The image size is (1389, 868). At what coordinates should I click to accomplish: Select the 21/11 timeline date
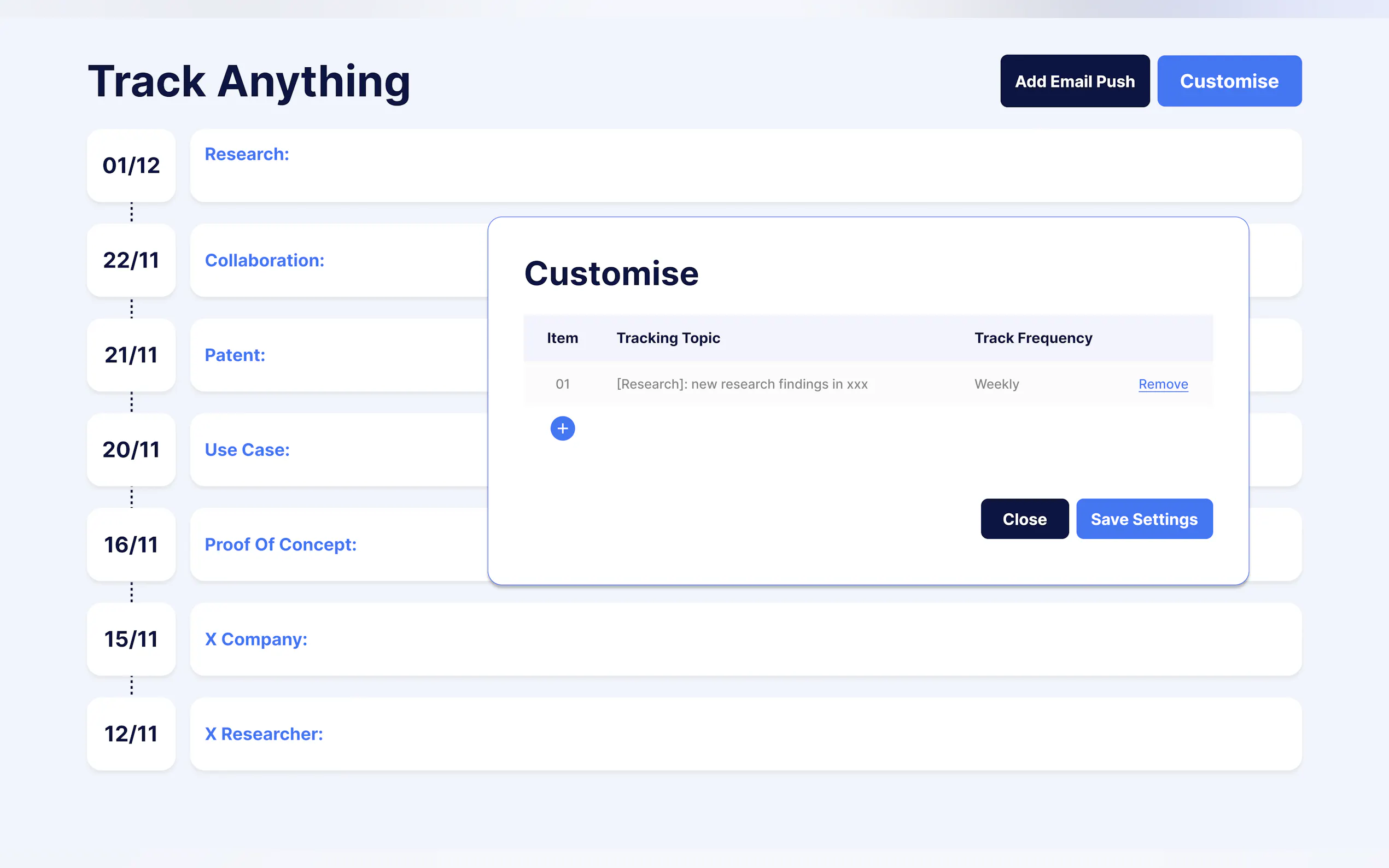(131, 355)
